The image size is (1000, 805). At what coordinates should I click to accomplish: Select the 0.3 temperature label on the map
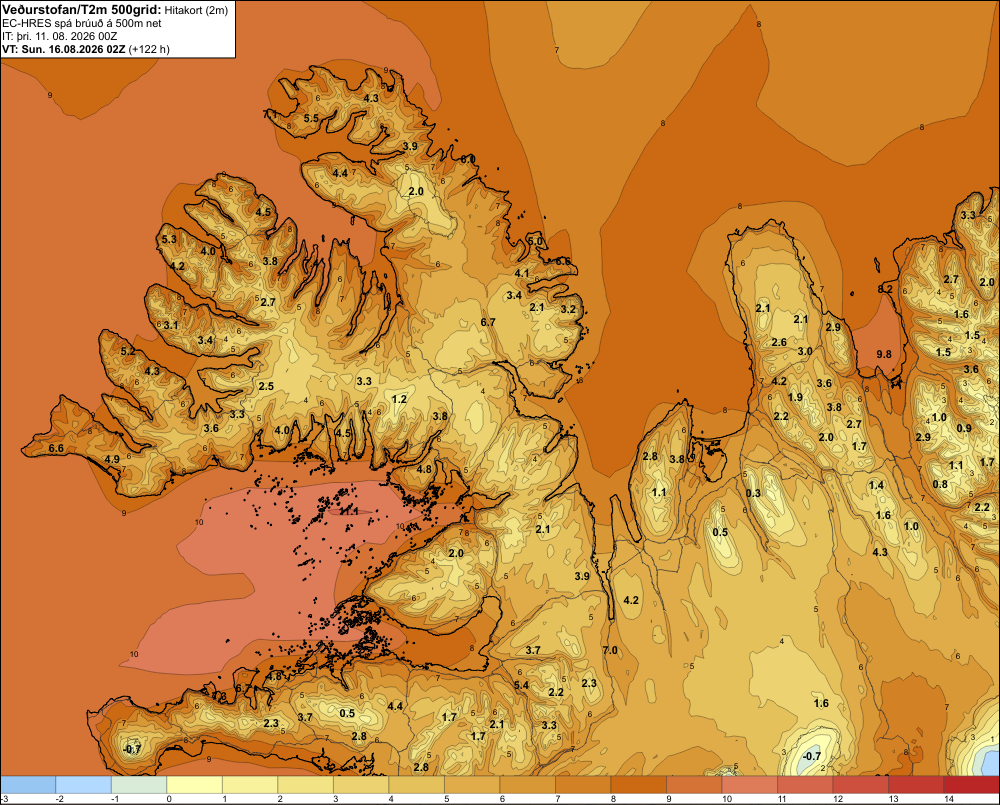pos(753,493)
